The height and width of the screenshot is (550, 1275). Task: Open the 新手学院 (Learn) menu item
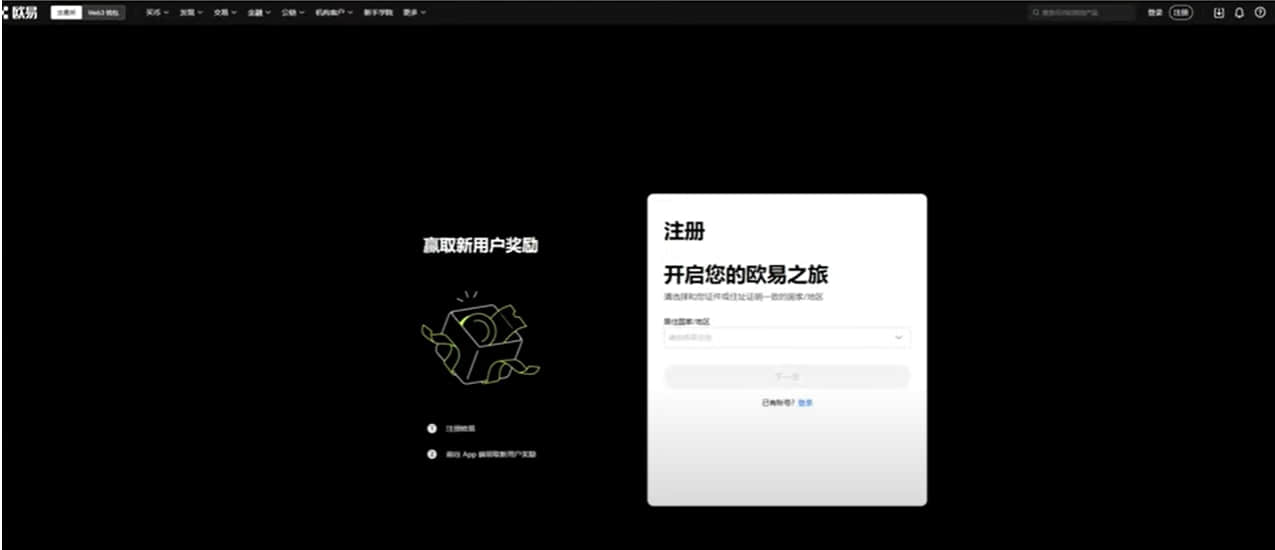click(x=378, y=12)
